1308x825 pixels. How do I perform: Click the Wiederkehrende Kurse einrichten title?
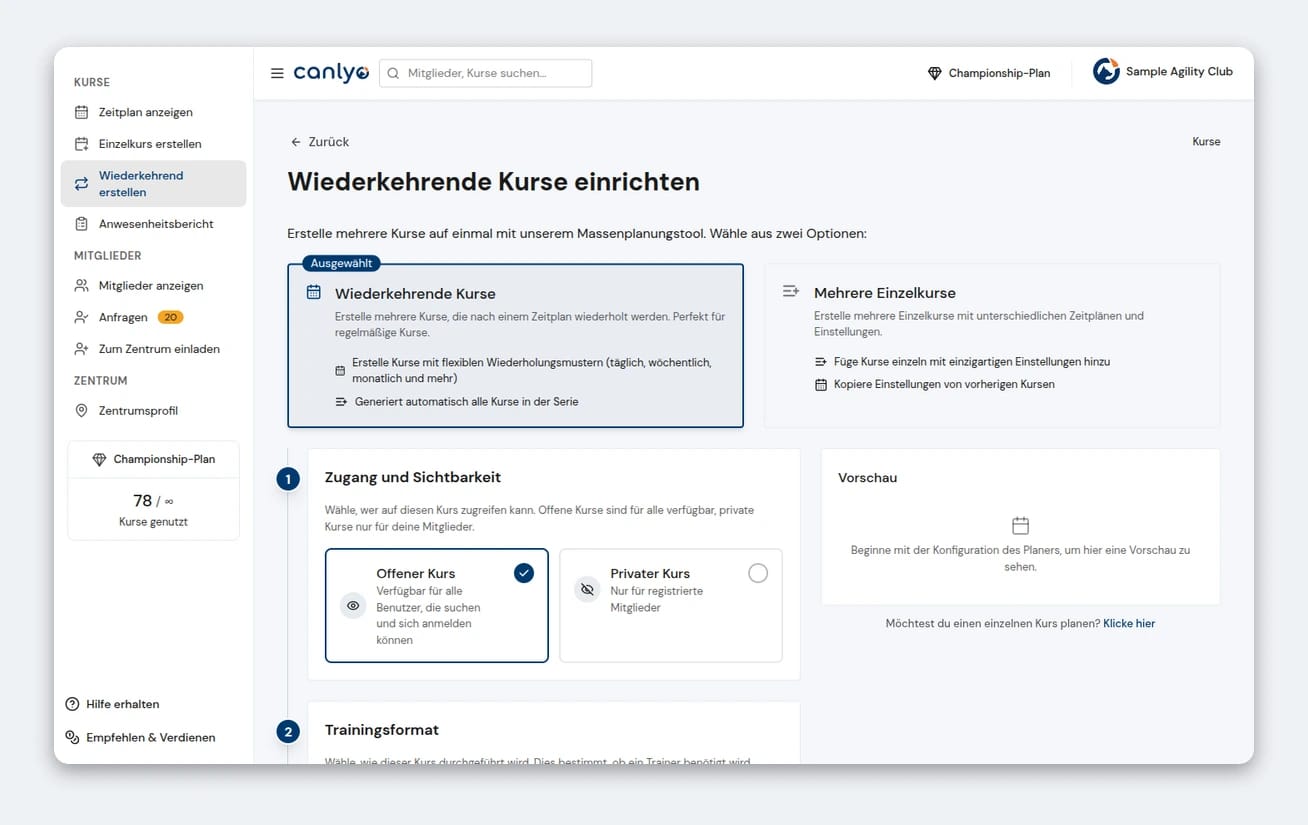[x=494, y=182]
